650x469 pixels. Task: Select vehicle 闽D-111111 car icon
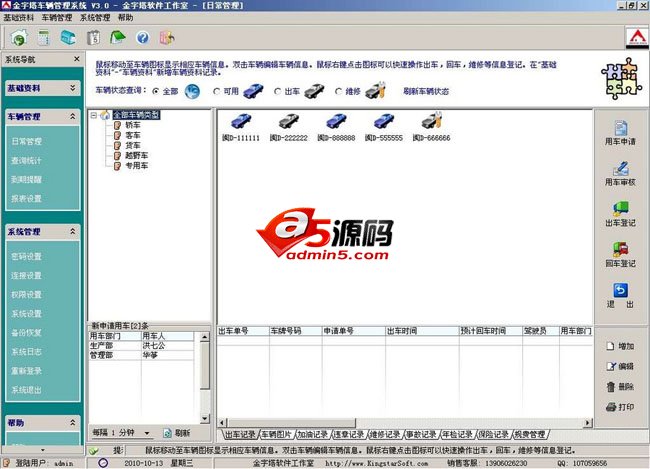241,121
